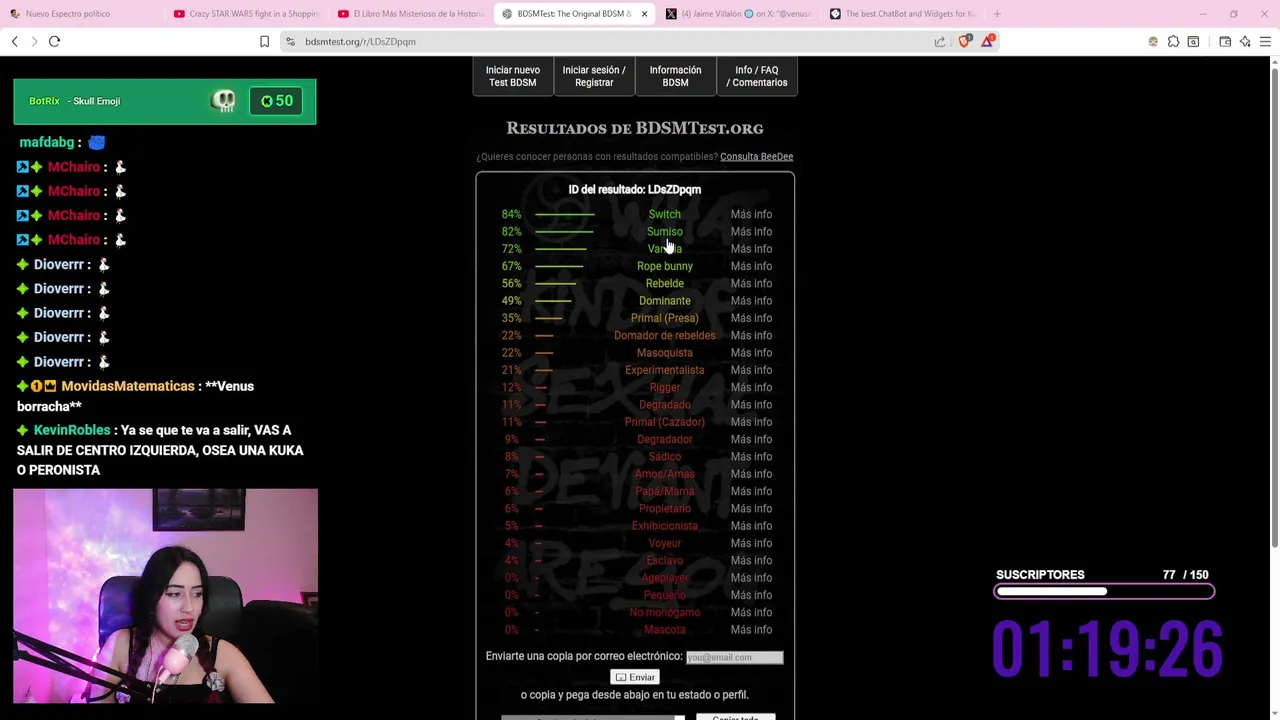Bookmark this page with the bookmark icon
This screenshot has height=720, width=1280.
pos(264,41)
